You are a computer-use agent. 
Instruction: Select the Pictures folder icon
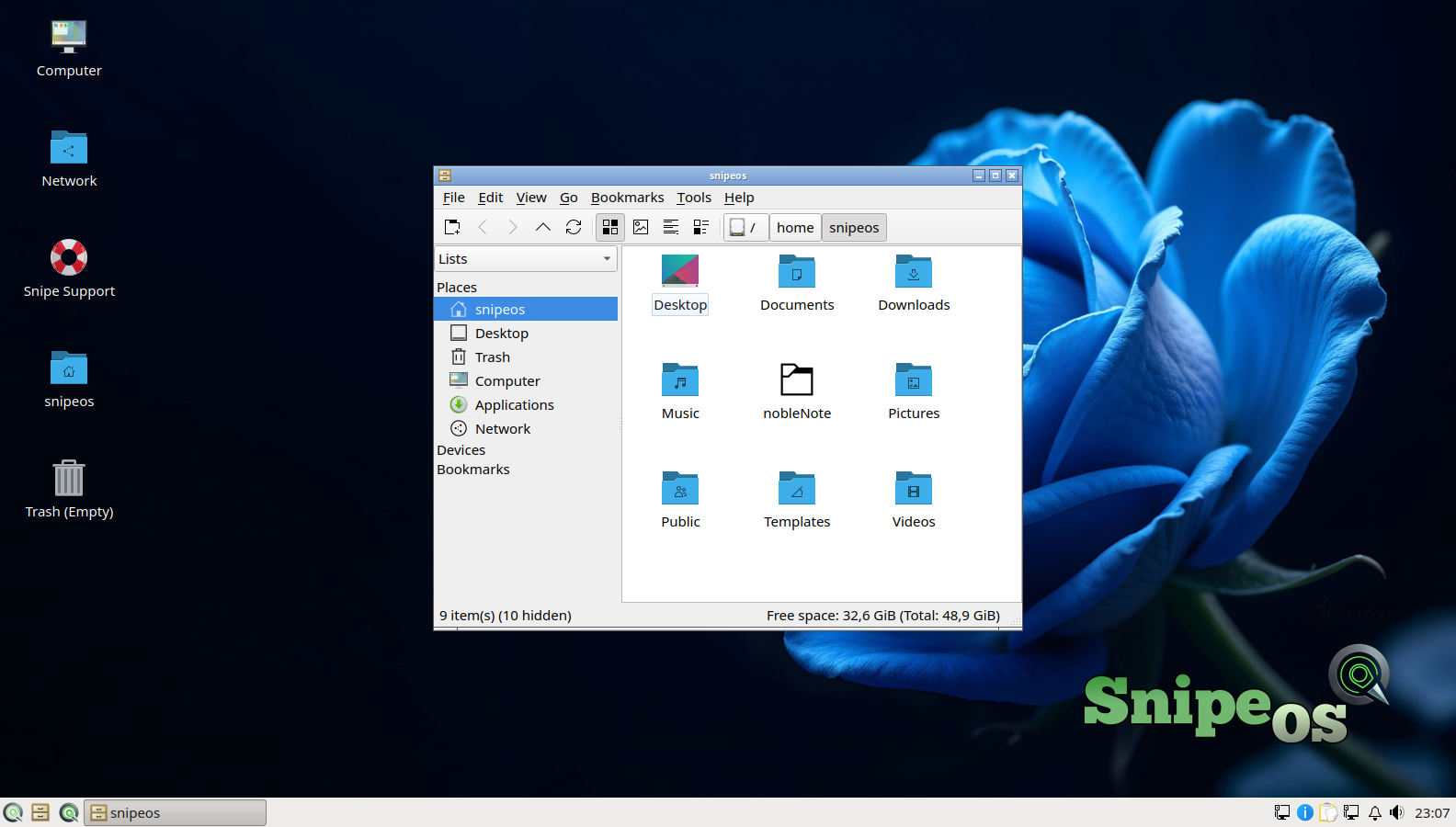[914, 380]
